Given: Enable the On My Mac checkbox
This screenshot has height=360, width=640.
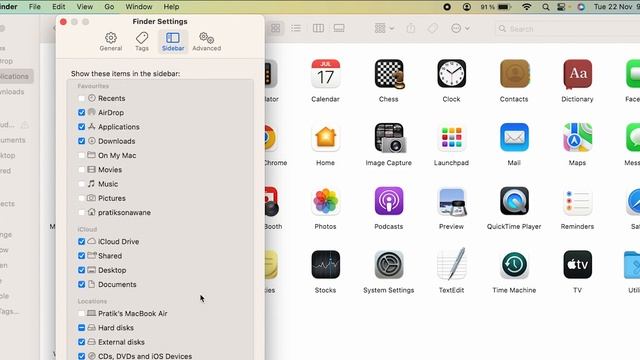Looking at the screenshot, I should (81, 156).
